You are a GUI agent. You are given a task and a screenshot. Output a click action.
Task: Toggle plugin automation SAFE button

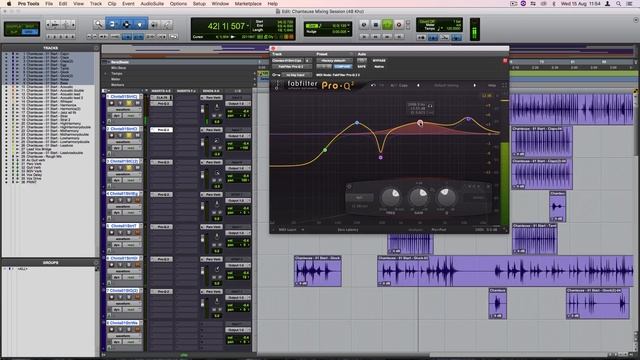pyautogui.click(x=362, y=67)
